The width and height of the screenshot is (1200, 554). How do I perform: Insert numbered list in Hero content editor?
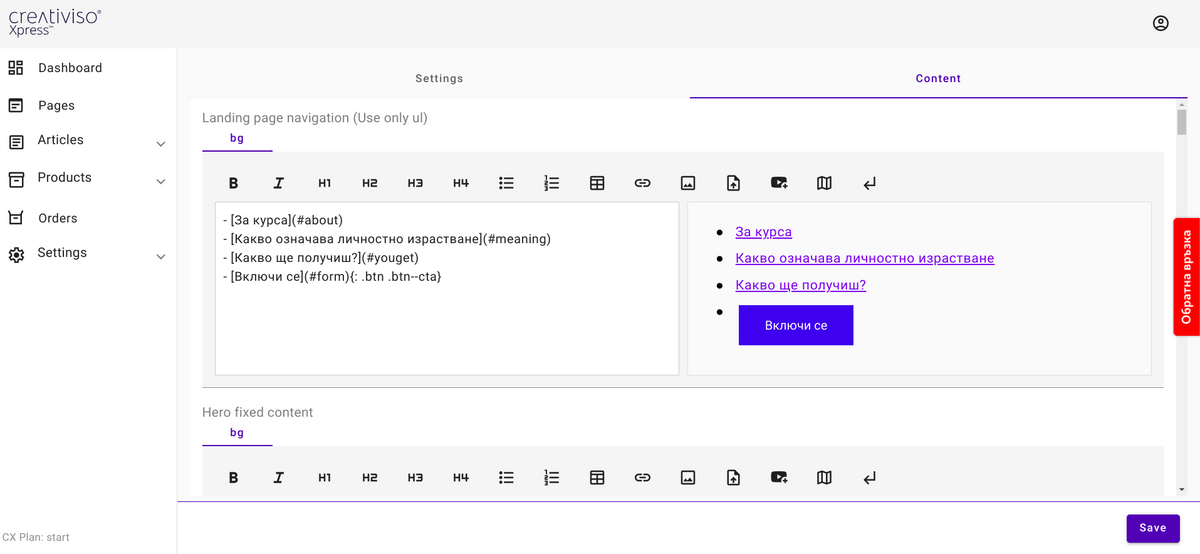click(x=551, y=478)
